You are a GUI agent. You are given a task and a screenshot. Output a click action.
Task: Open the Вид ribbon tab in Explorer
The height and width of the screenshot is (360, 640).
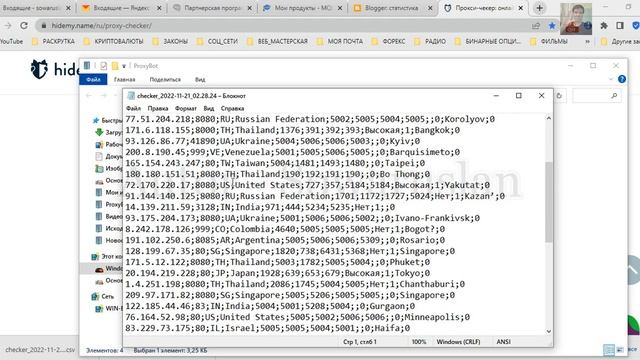pos(200,80)
